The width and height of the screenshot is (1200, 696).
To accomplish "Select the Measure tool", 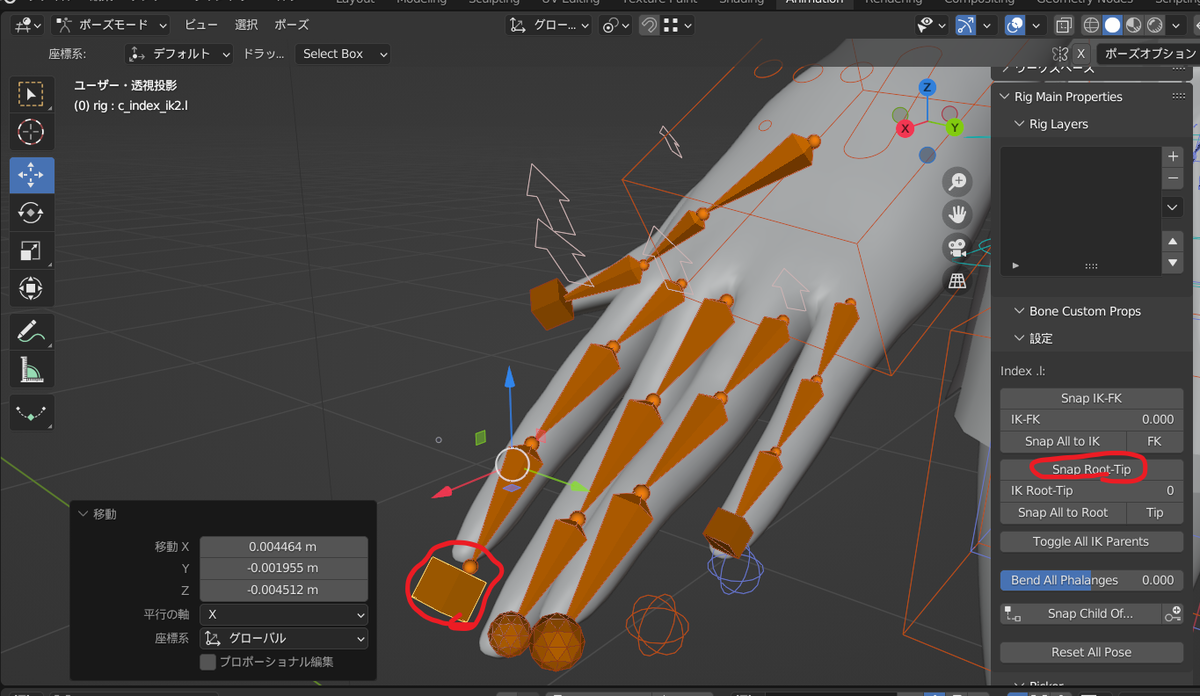I will tap(31, 368).
